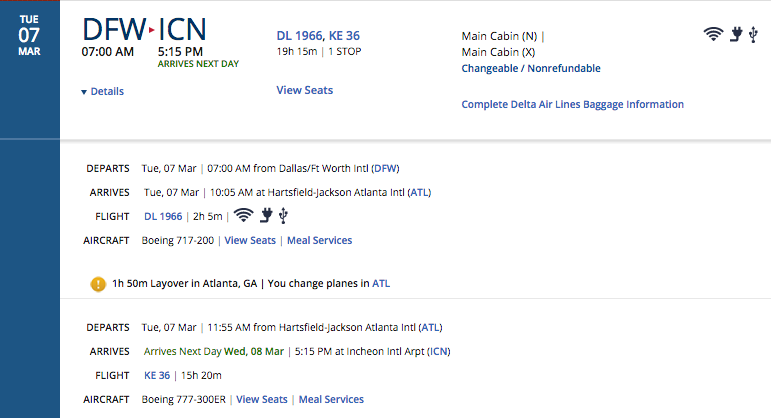View Seats for the Boeing 717-200 aircraft

[x=250, y=240]
